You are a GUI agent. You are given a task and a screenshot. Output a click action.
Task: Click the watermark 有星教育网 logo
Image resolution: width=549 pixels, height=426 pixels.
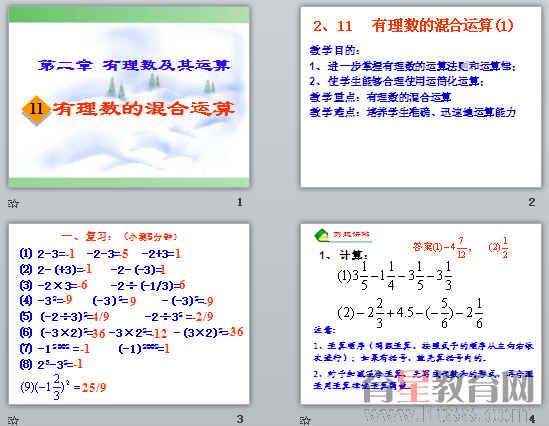point(448,387)
